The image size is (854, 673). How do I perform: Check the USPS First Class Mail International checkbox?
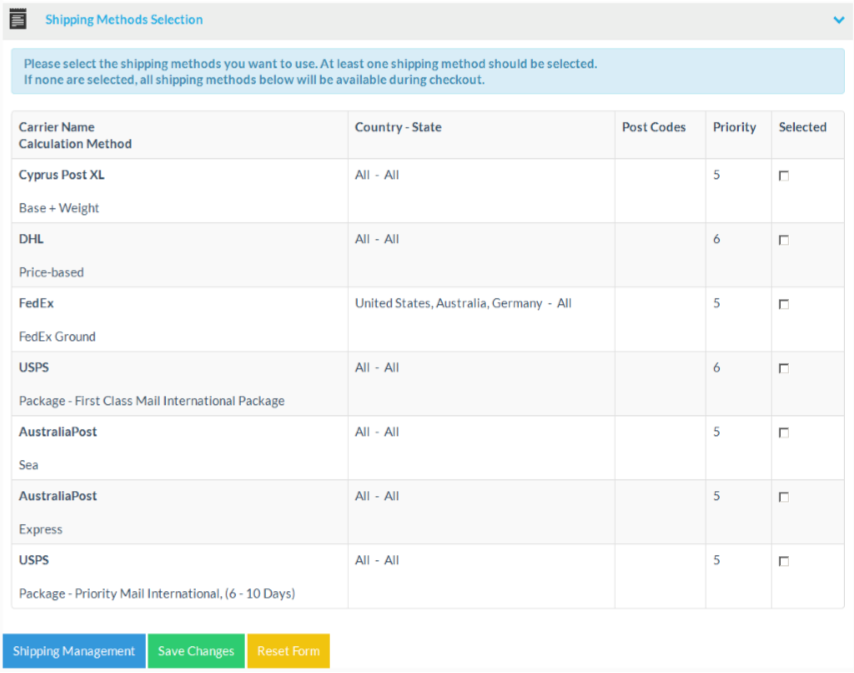(x=784, y=369)
